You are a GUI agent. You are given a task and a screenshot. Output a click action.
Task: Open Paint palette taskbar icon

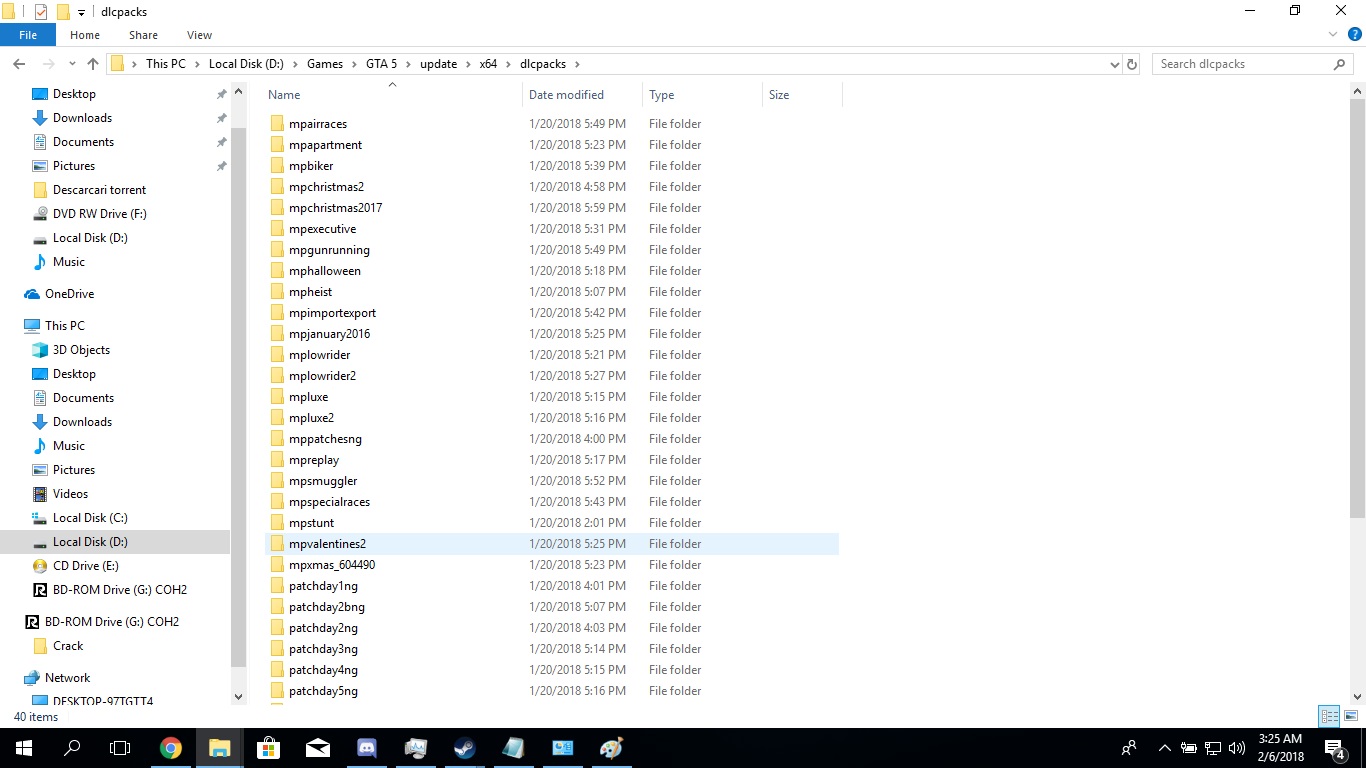pyautogui.click(x=612, y=748)
